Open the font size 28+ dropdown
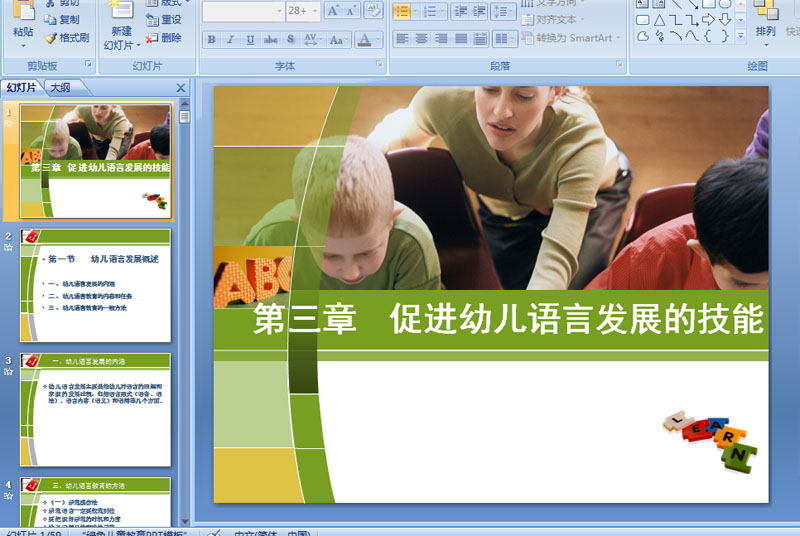This screenshot has height=536, width=800. click(x=315, y=11)
